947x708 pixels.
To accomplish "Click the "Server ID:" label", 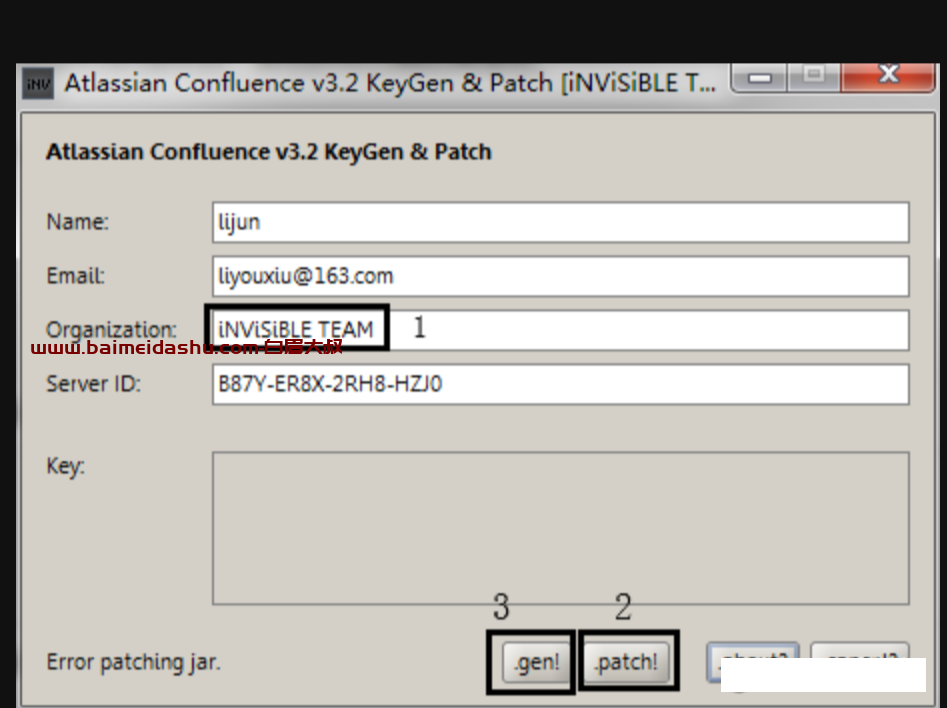I will (94, 384).
